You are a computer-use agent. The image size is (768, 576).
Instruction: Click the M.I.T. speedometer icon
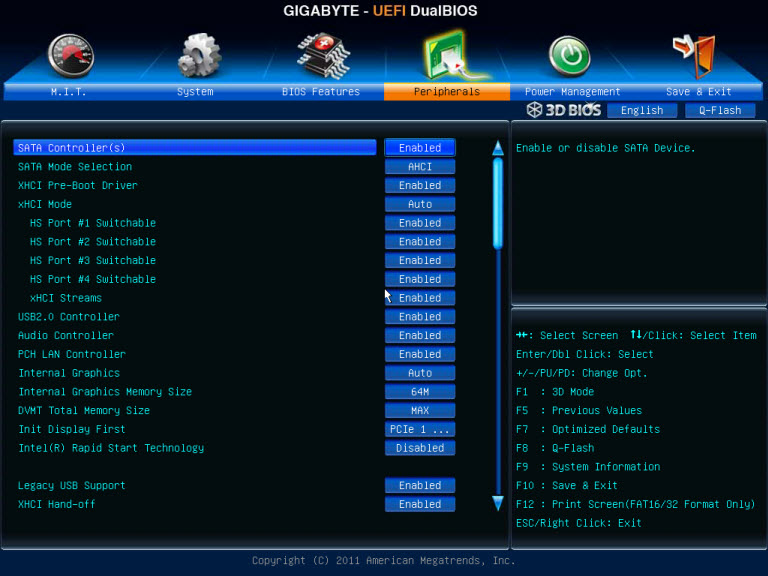click(x=71, y=55)
